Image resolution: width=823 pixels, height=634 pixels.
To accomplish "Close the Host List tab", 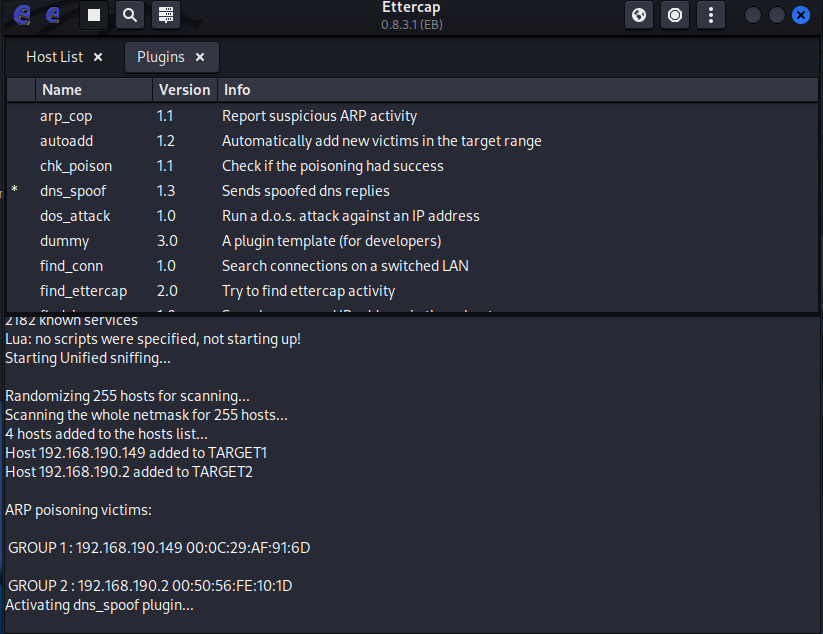I will [97, 57].
